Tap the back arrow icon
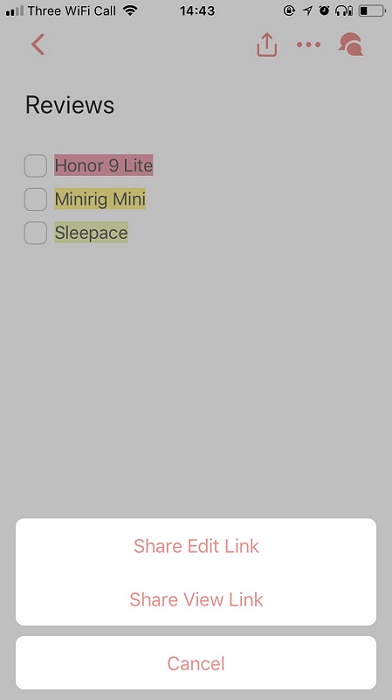Viewport: 392px width, 700px height. (x=38, y=45)
